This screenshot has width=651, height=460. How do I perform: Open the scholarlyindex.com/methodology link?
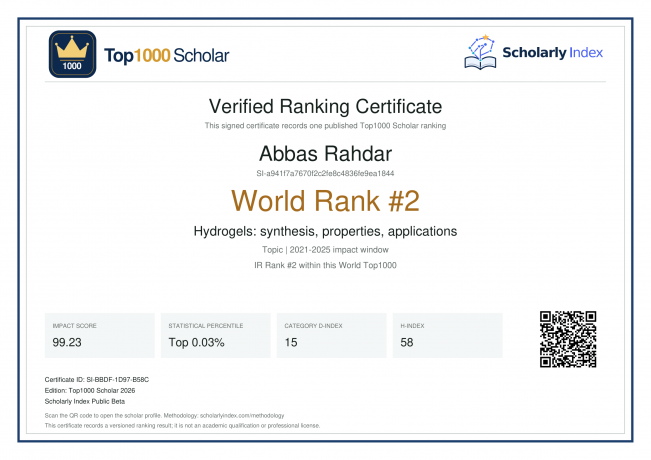point(242,416)
